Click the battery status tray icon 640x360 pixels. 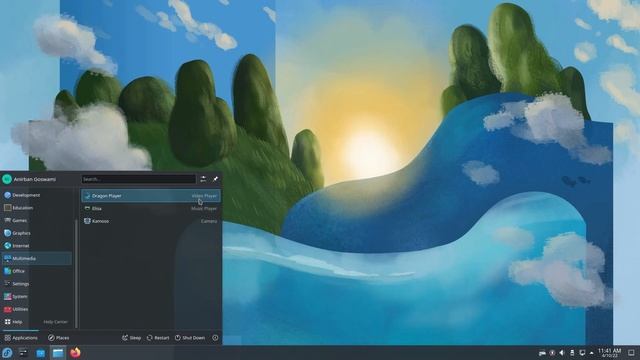coord(572,353)
